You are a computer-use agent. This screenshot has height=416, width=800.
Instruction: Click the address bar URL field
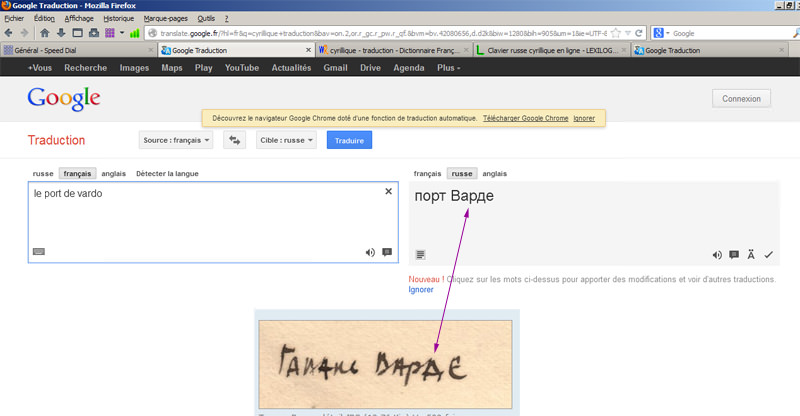[x=383, y=33]
